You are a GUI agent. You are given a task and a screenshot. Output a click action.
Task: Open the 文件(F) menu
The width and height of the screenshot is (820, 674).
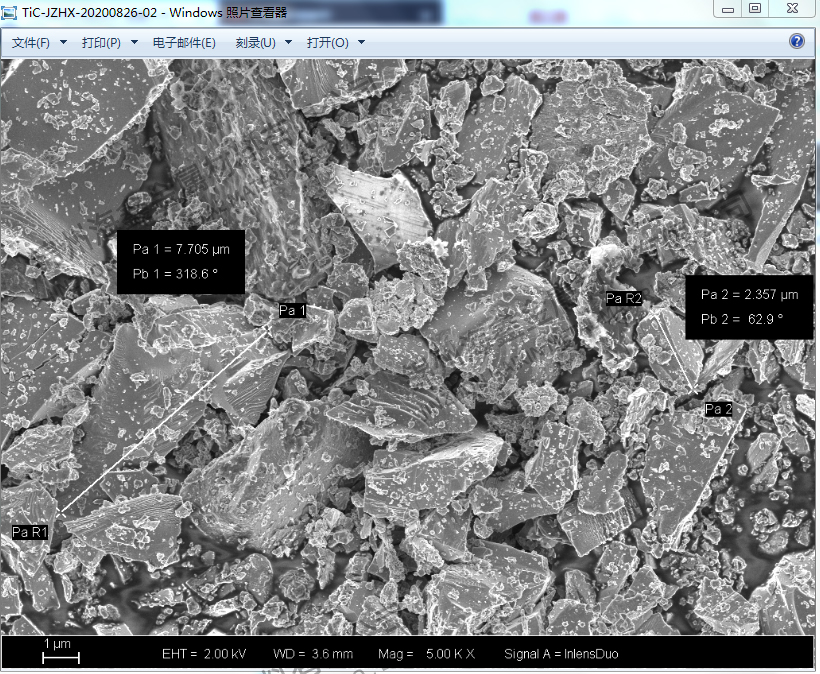[x=31, y=43]
